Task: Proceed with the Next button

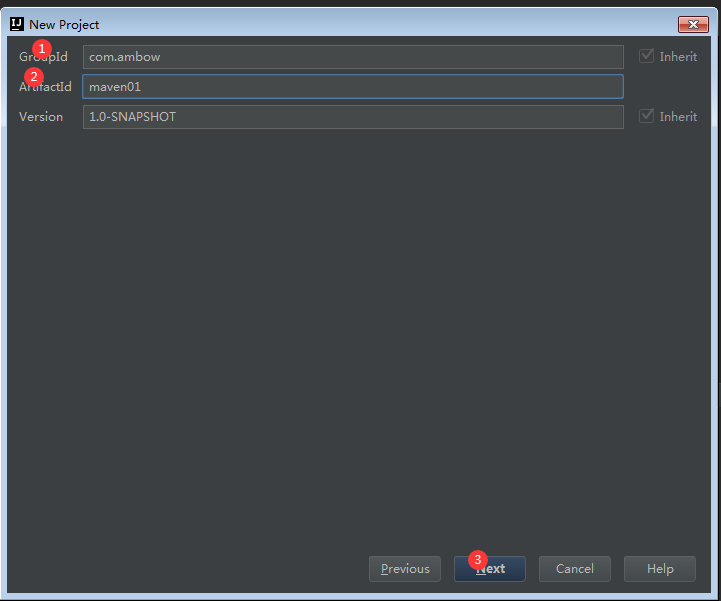Action: click(490, 569)
